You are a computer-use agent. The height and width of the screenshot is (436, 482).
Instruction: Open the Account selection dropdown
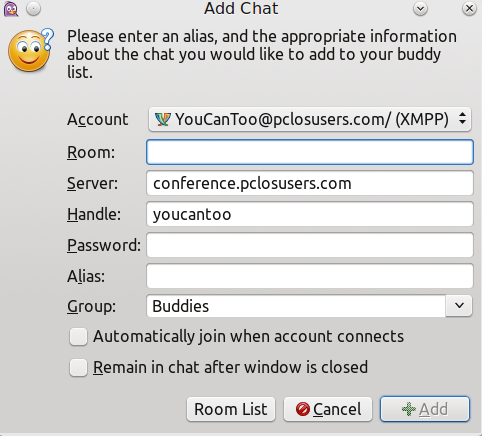(310, 119)
